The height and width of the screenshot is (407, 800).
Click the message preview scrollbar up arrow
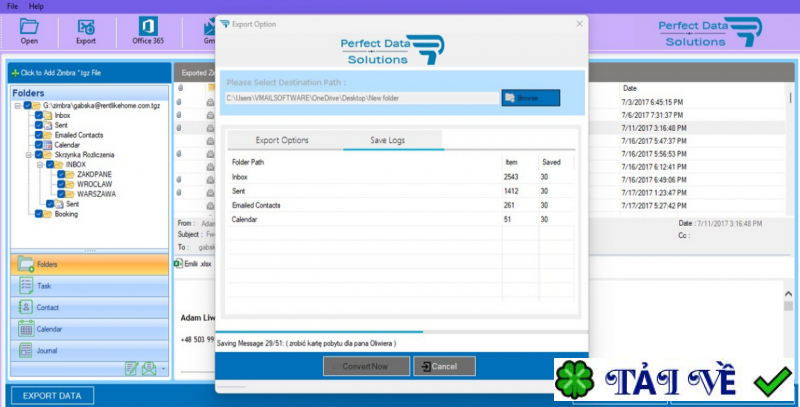pyautogui.click(x=788, y=294)
